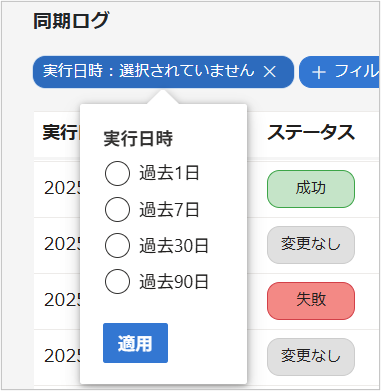This screenshot has height=391, width=381.
Task: Click the plus icon to add a filter
Action: tap(319, 72)
